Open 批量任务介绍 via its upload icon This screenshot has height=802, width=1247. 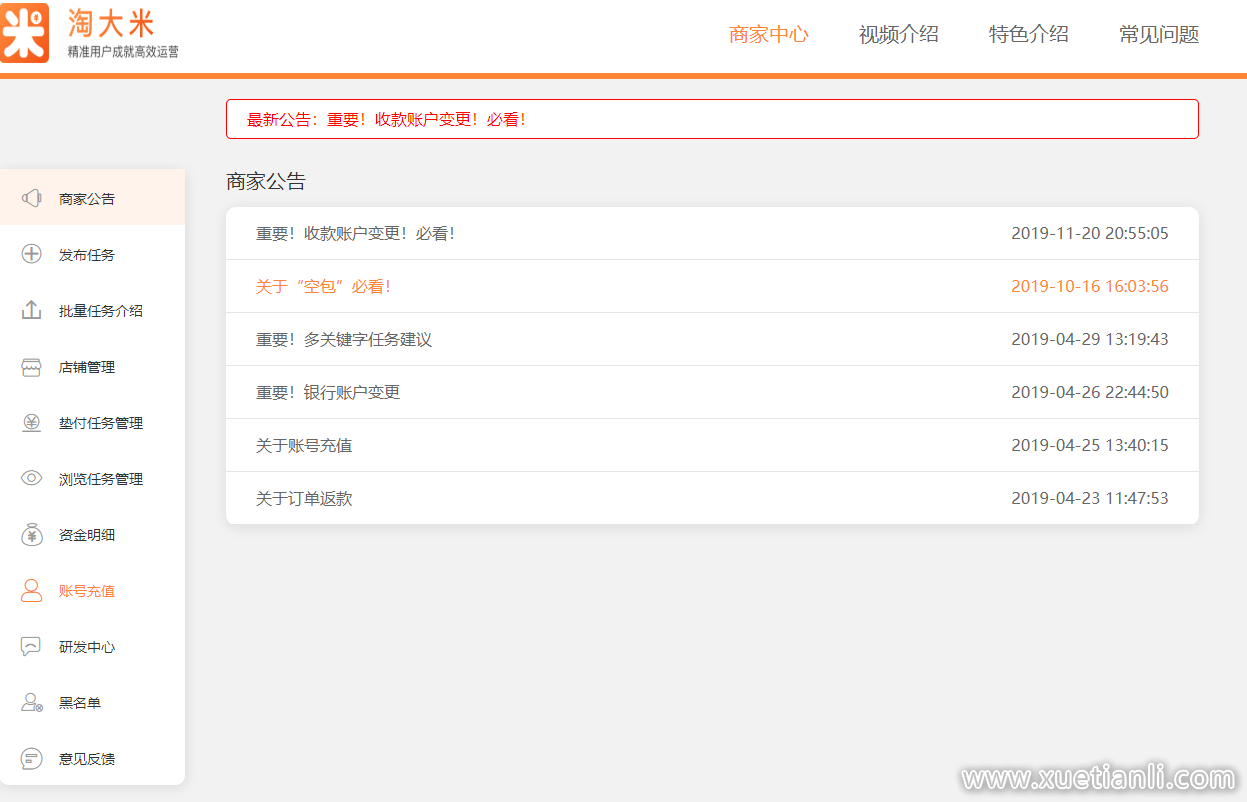(30, 310)
